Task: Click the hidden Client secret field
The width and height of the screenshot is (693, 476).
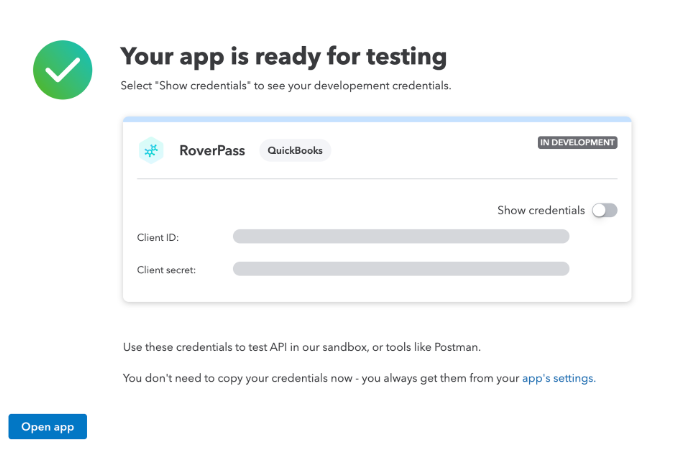Action: (x=401, y=269)
